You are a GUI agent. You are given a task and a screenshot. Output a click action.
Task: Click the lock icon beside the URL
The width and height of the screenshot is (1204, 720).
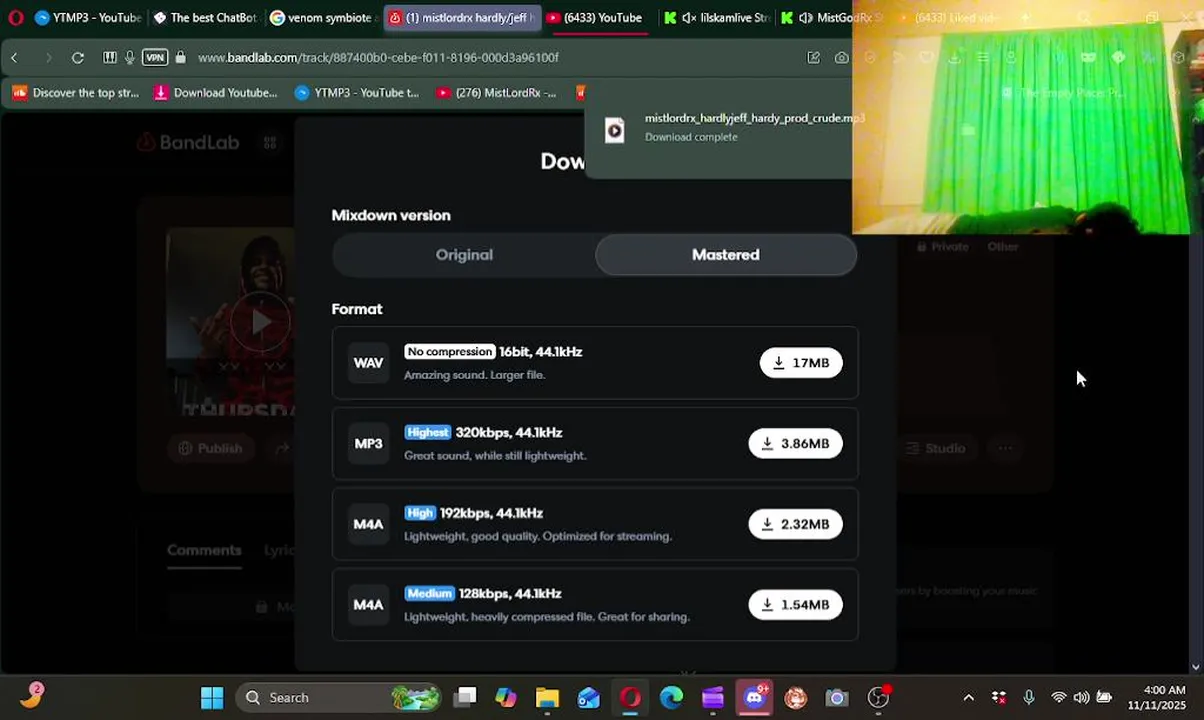pos(180,58)
